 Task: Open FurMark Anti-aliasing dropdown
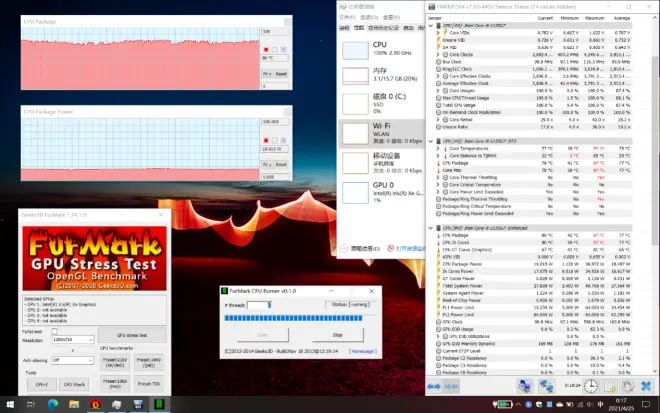point(72,360)
